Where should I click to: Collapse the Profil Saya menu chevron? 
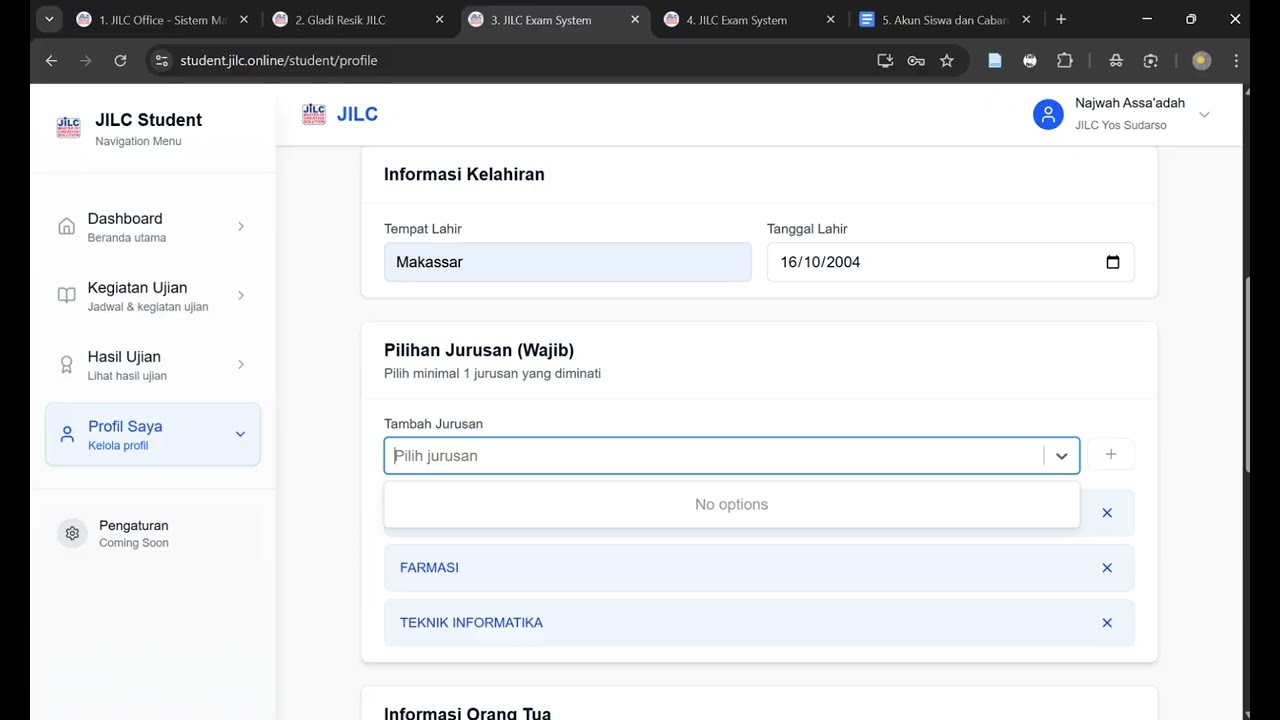pos(240,434)
